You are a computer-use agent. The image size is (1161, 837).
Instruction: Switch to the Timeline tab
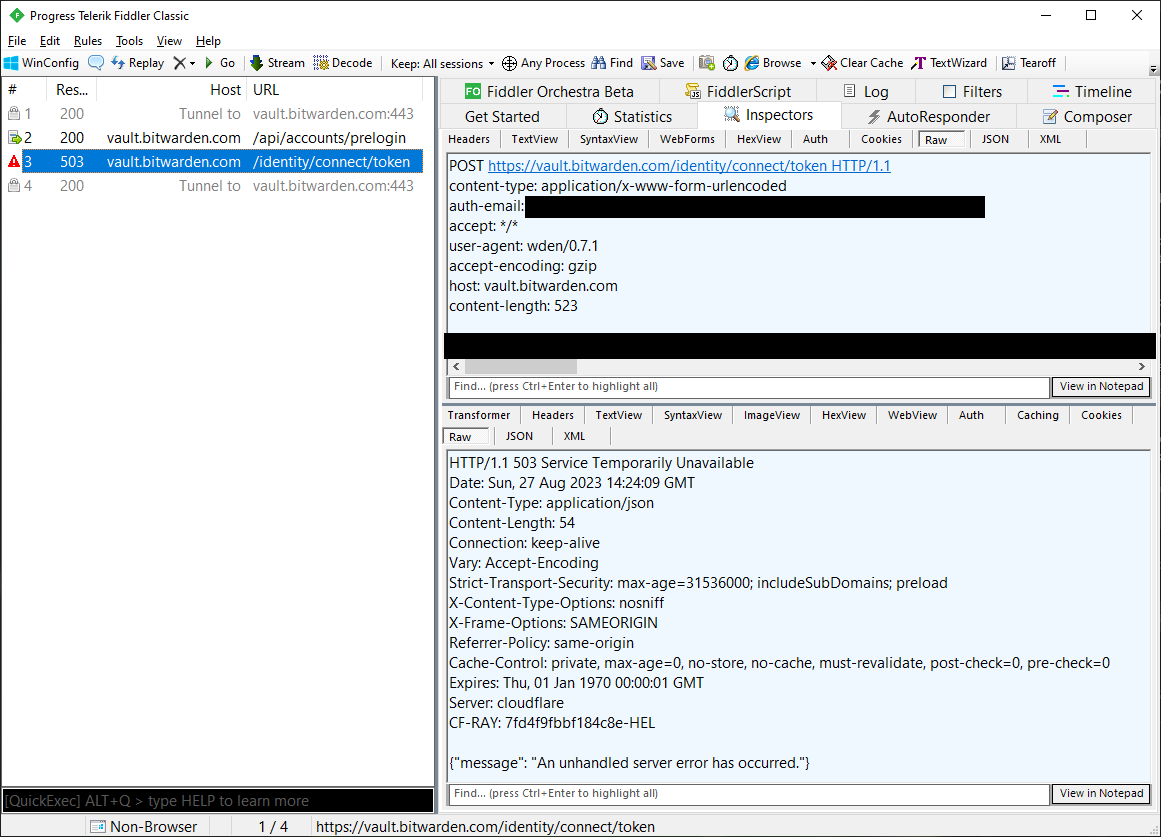click(1092, 92)
